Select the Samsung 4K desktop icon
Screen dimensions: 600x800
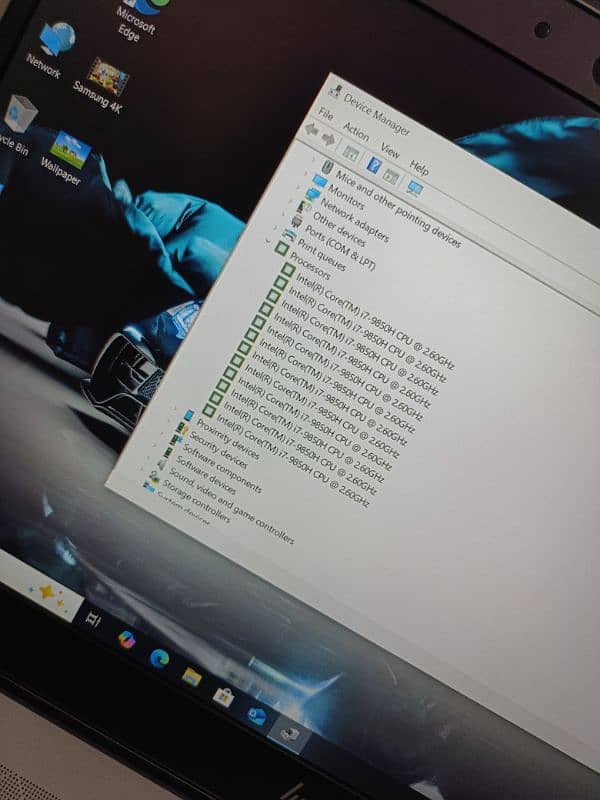(101, 86)
